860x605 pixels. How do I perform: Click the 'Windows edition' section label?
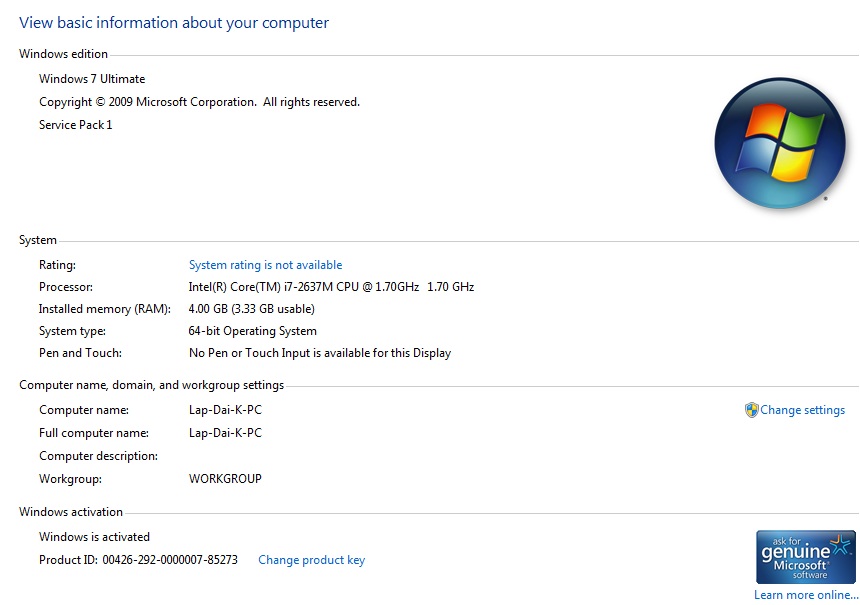coord(63,54)
